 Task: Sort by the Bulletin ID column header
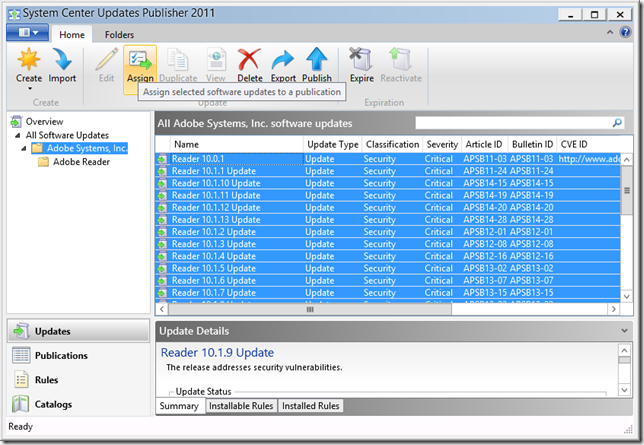(x=532, y=144)
